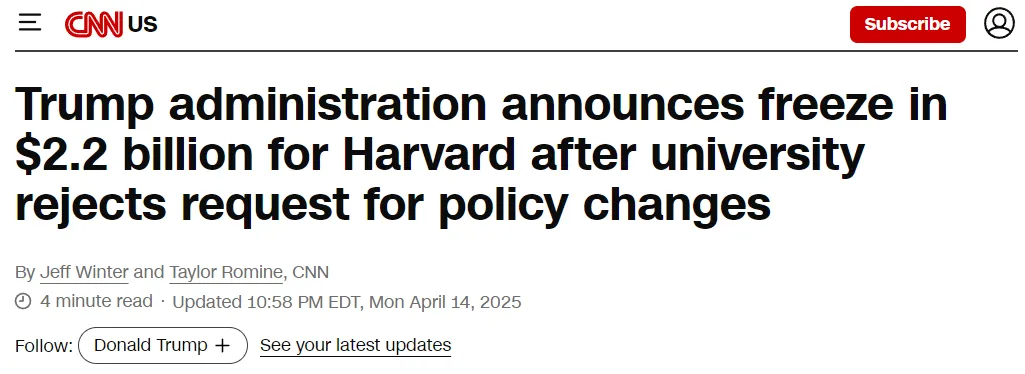Click the CNN logo
Screen dimensions: 1025x374
94,25
